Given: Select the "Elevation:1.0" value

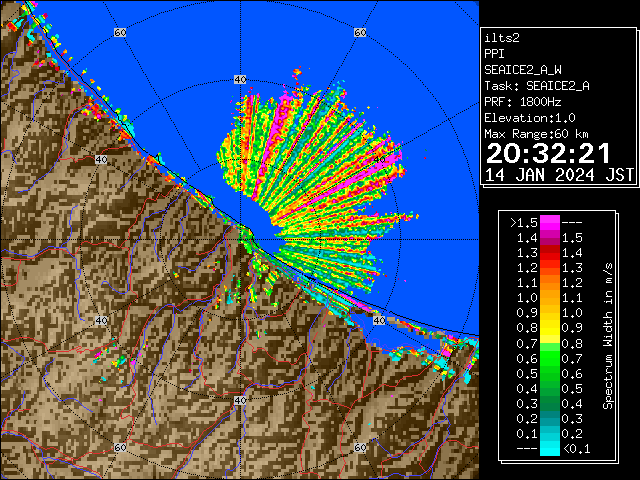Looking at the screenshot, I should point(530,118).
